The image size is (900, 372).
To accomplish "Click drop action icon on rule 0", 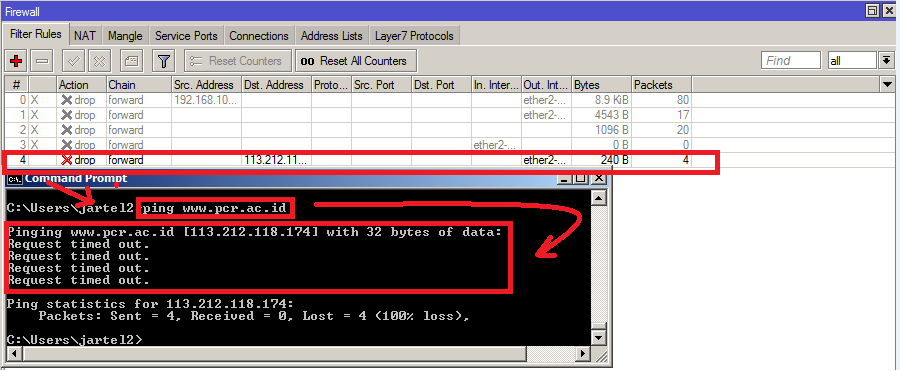I will tap(67, 100).
